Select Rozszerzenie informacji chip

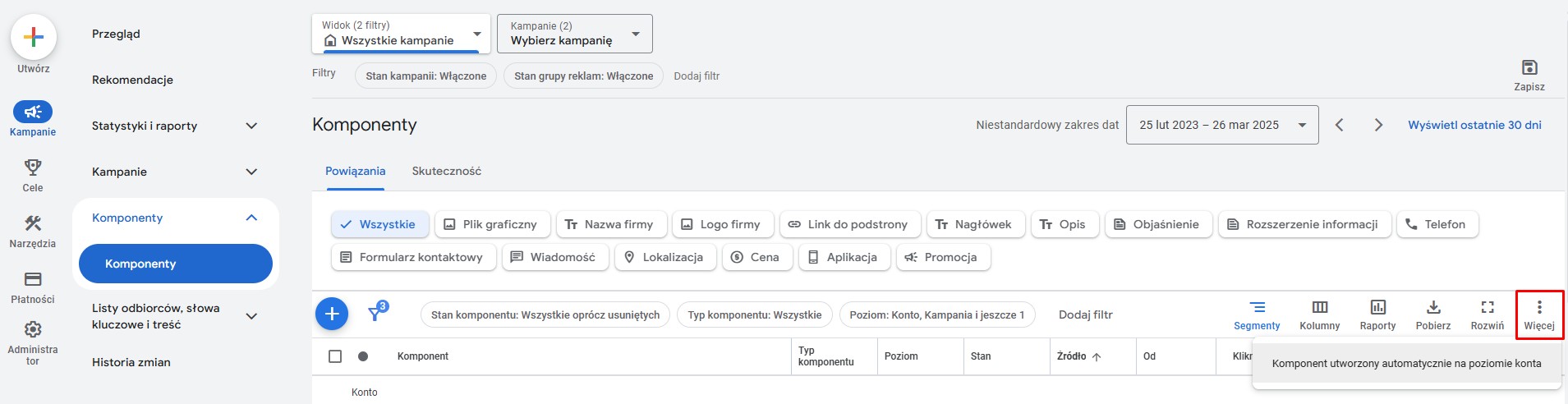[1304, 224]
